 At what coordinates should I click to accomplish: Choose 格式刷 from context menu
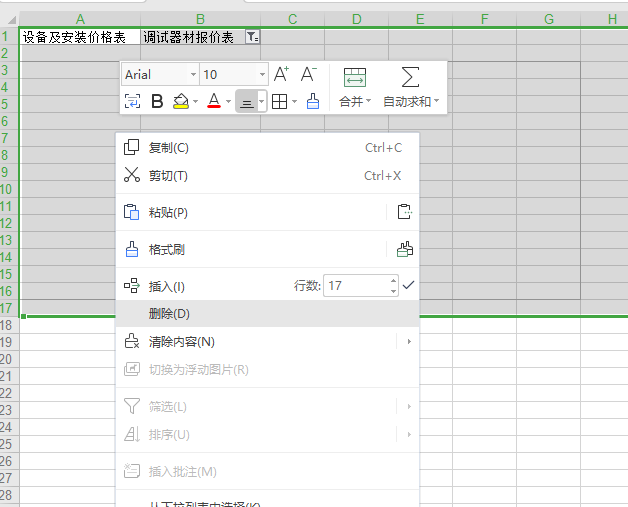(251, 249)
